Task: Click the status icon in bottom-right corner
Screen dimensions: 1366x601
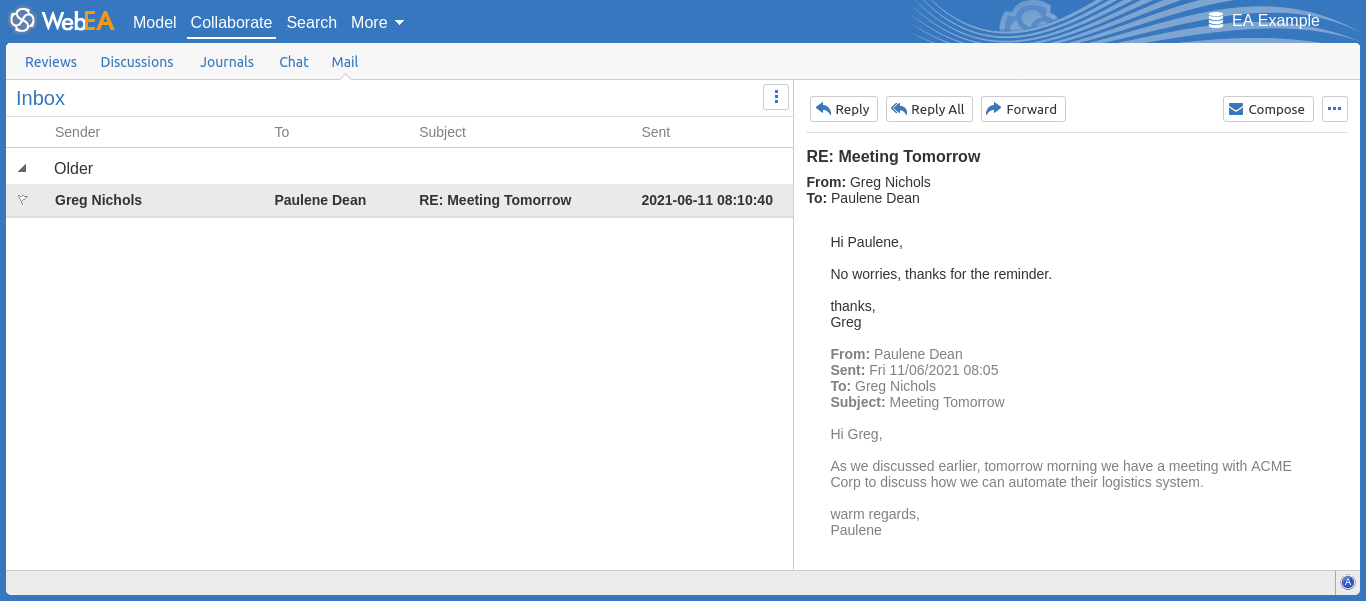Action: tap(1347, 582)
